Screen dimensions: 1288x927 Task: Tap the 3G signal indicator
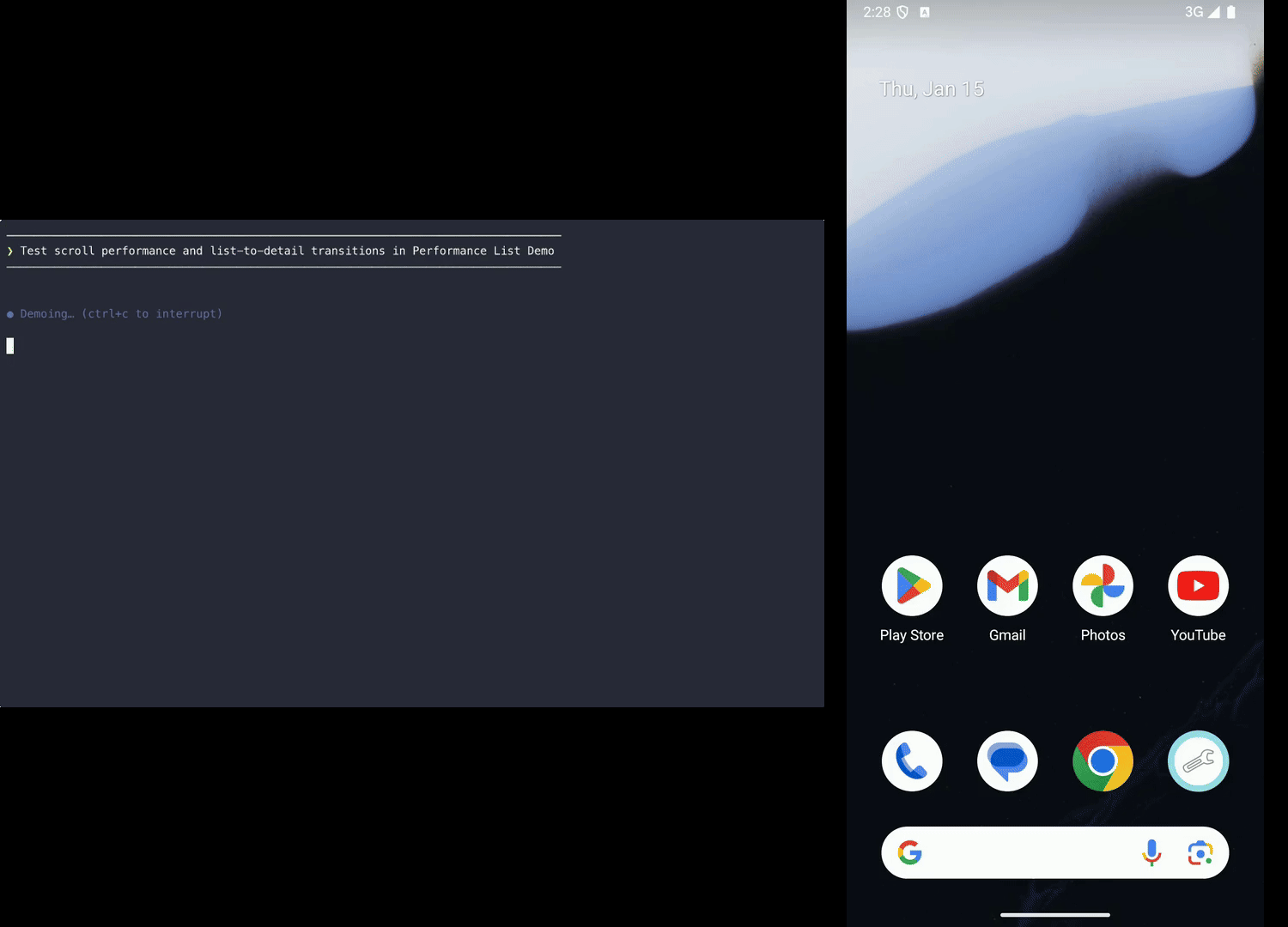pyautogui.click(x=1194, y=12)
